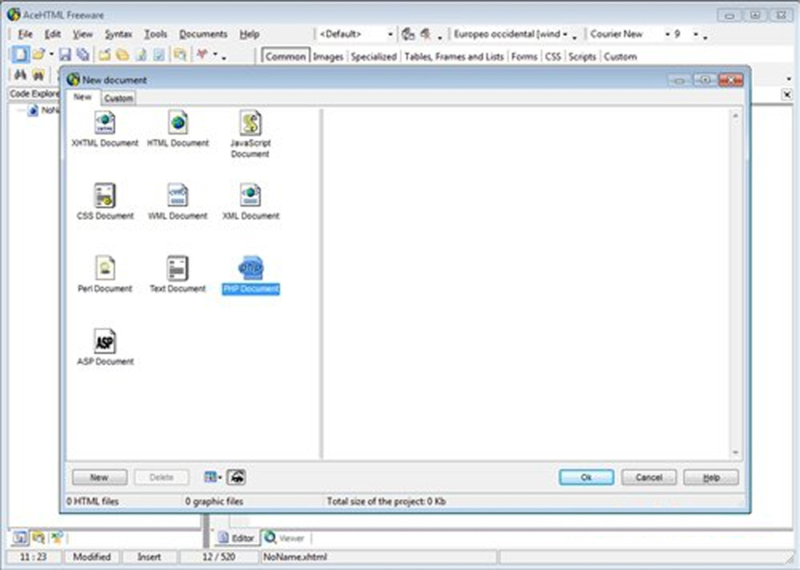Select the Common toolbar tab
This screenshot has height=570, width=800.
click(x=285, y=57)
